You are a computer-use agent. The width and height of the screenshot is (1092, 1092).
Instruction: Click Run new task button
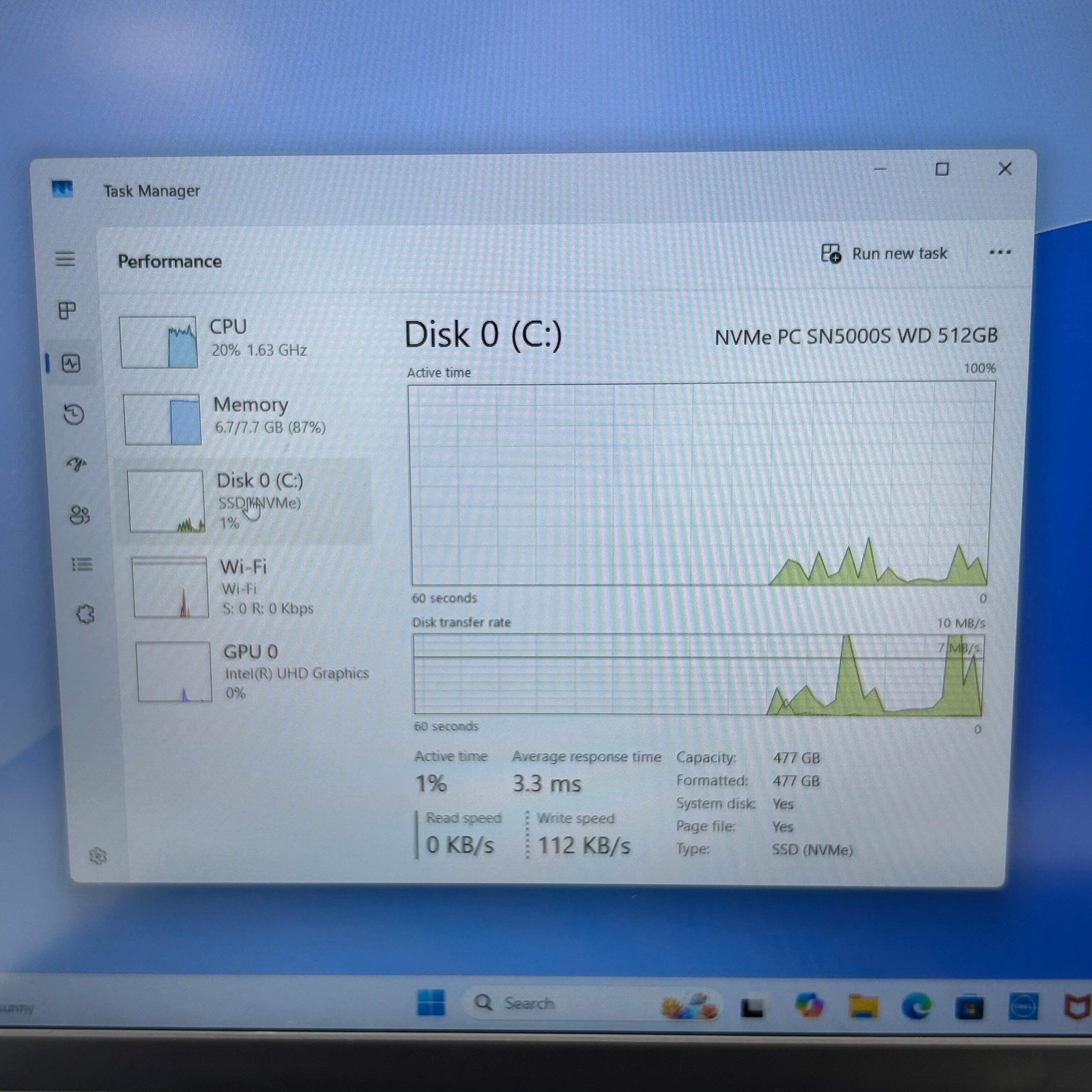click(884, 253)
